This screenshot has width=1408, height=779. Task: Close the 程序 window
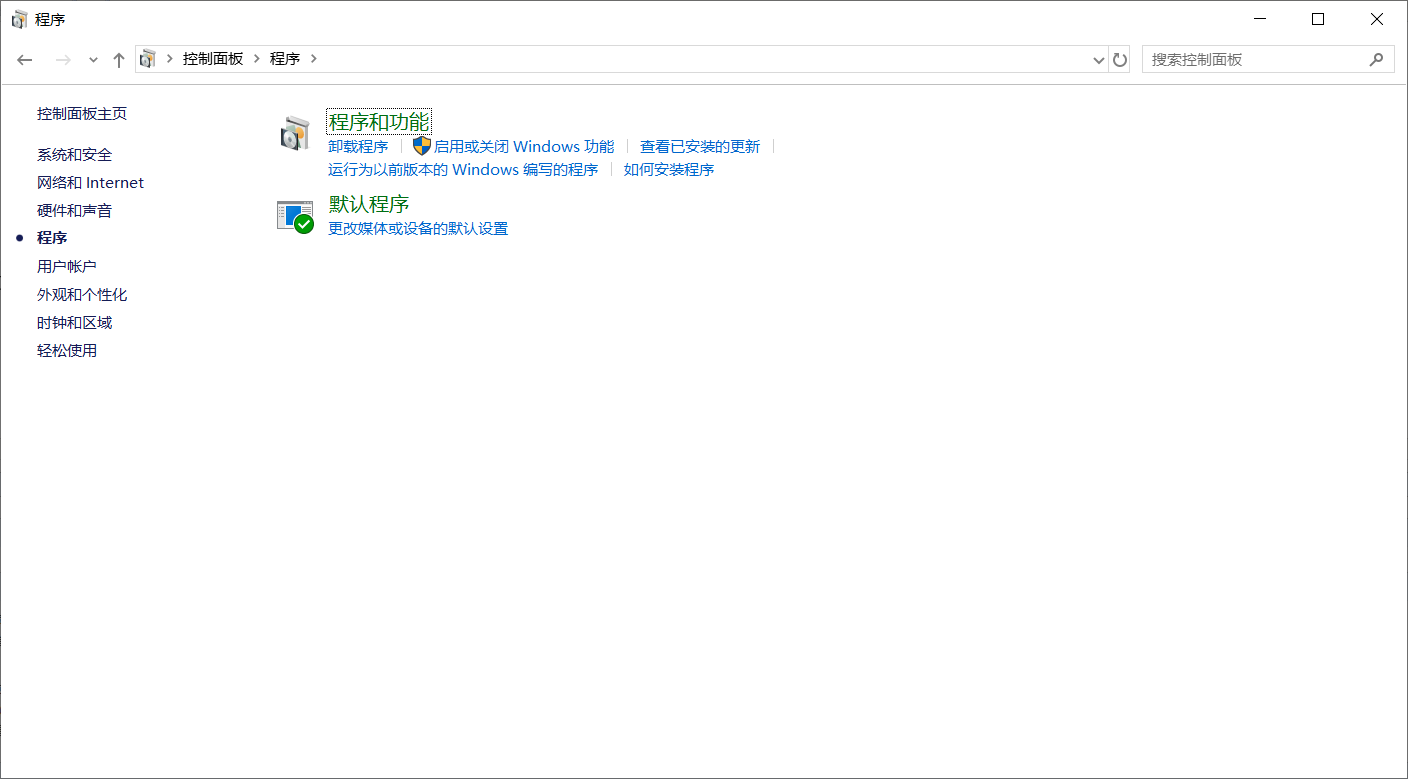(1377, 19)
